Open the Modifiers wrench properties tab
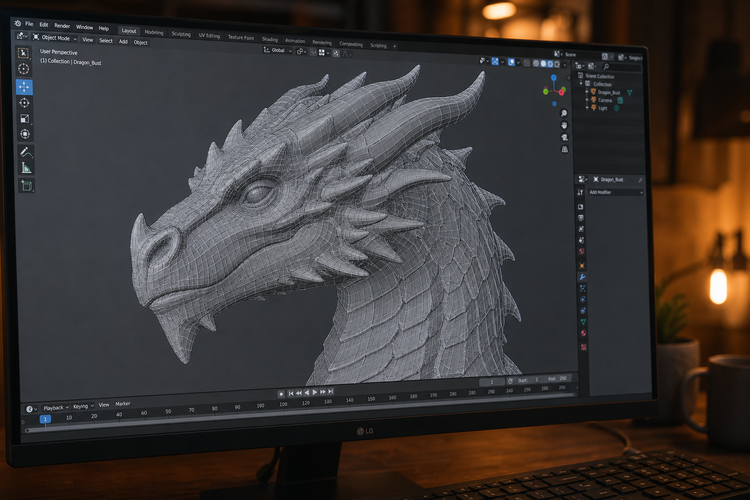The height and width of the screenshot is (500, 750). (582, 277)
